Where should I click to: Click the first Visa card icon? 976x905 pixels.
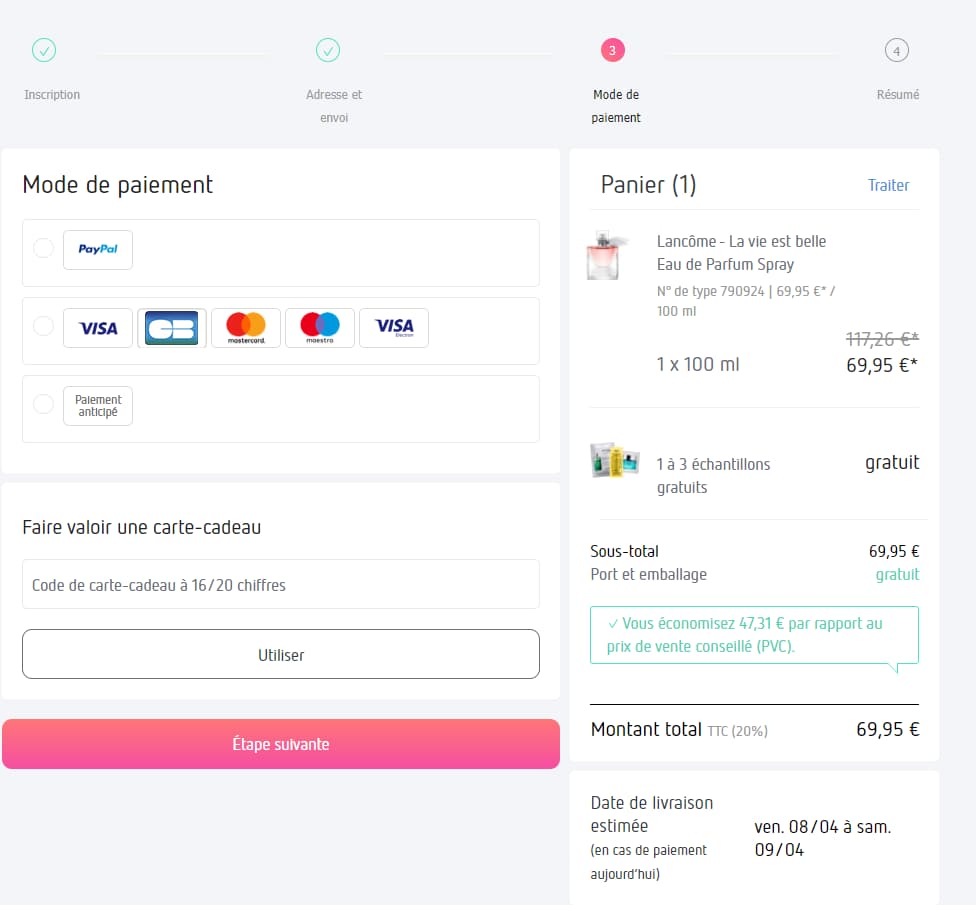pyautogui.click(x=98, y=328)
